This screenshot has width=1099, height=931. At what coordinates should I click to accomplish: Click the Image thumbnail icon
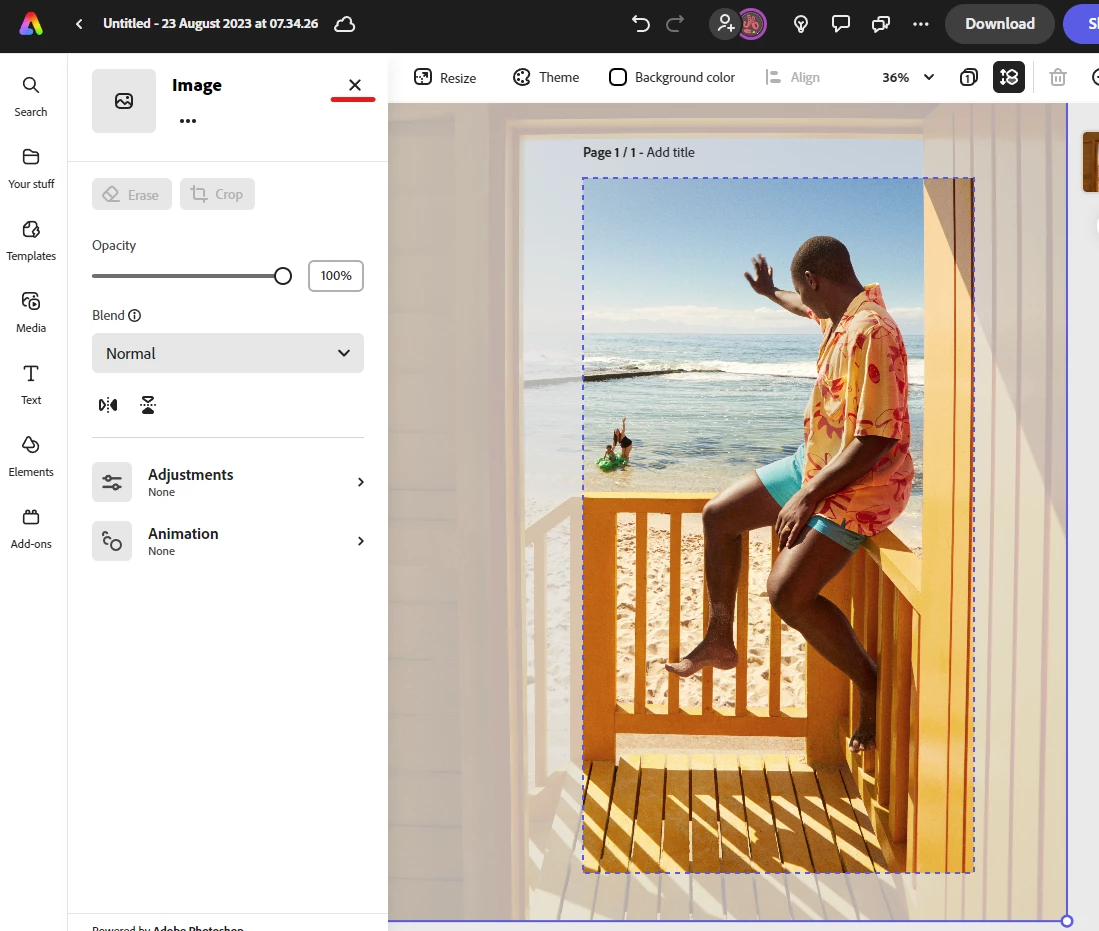click(124, 101)
